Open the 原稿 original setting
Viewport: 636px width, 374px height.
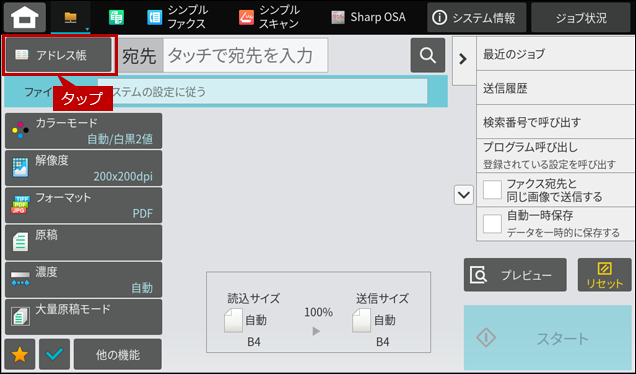click(84, 243)
